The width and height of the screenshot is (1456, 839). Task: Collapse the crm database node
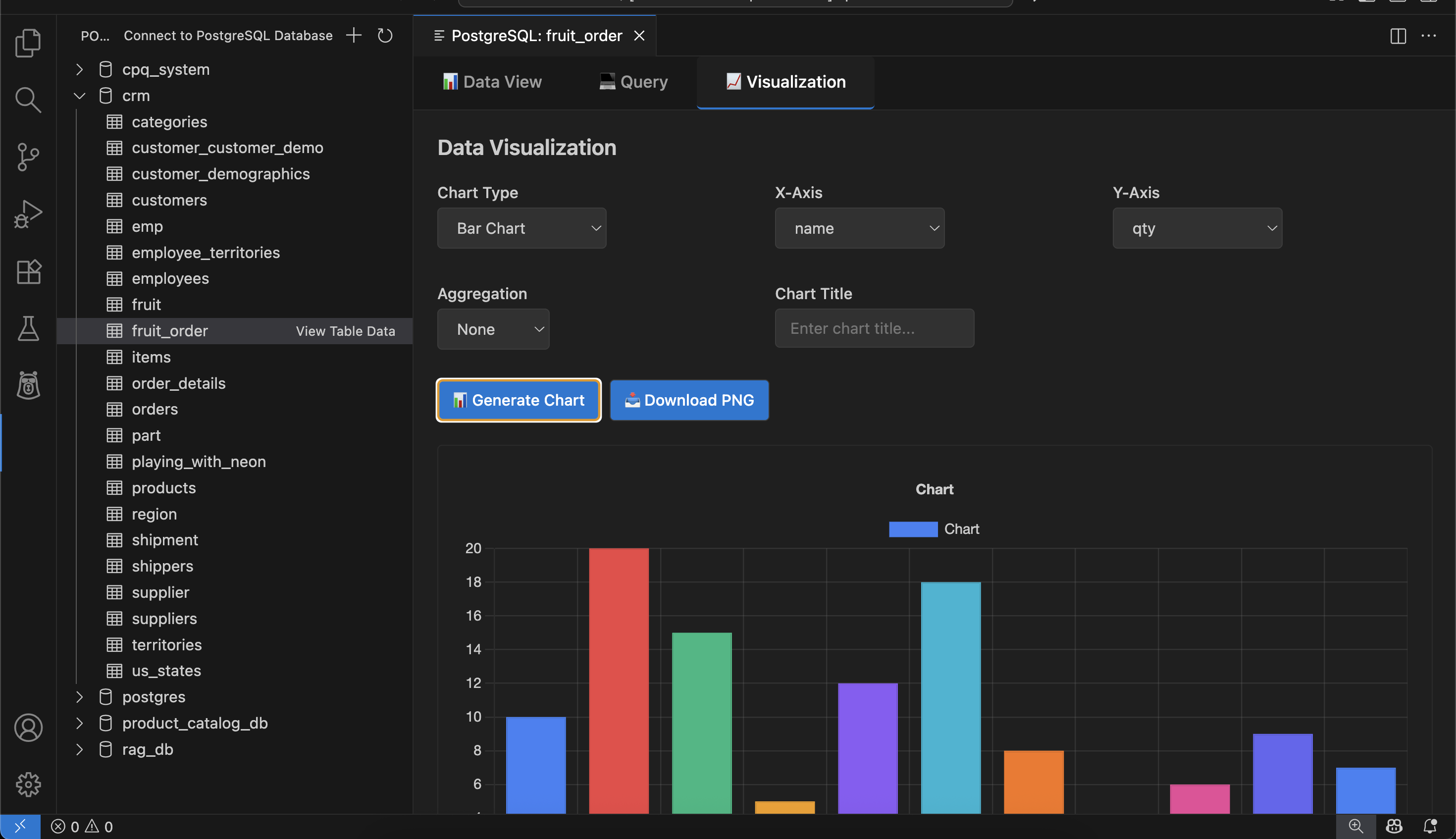tap(80, 96)
